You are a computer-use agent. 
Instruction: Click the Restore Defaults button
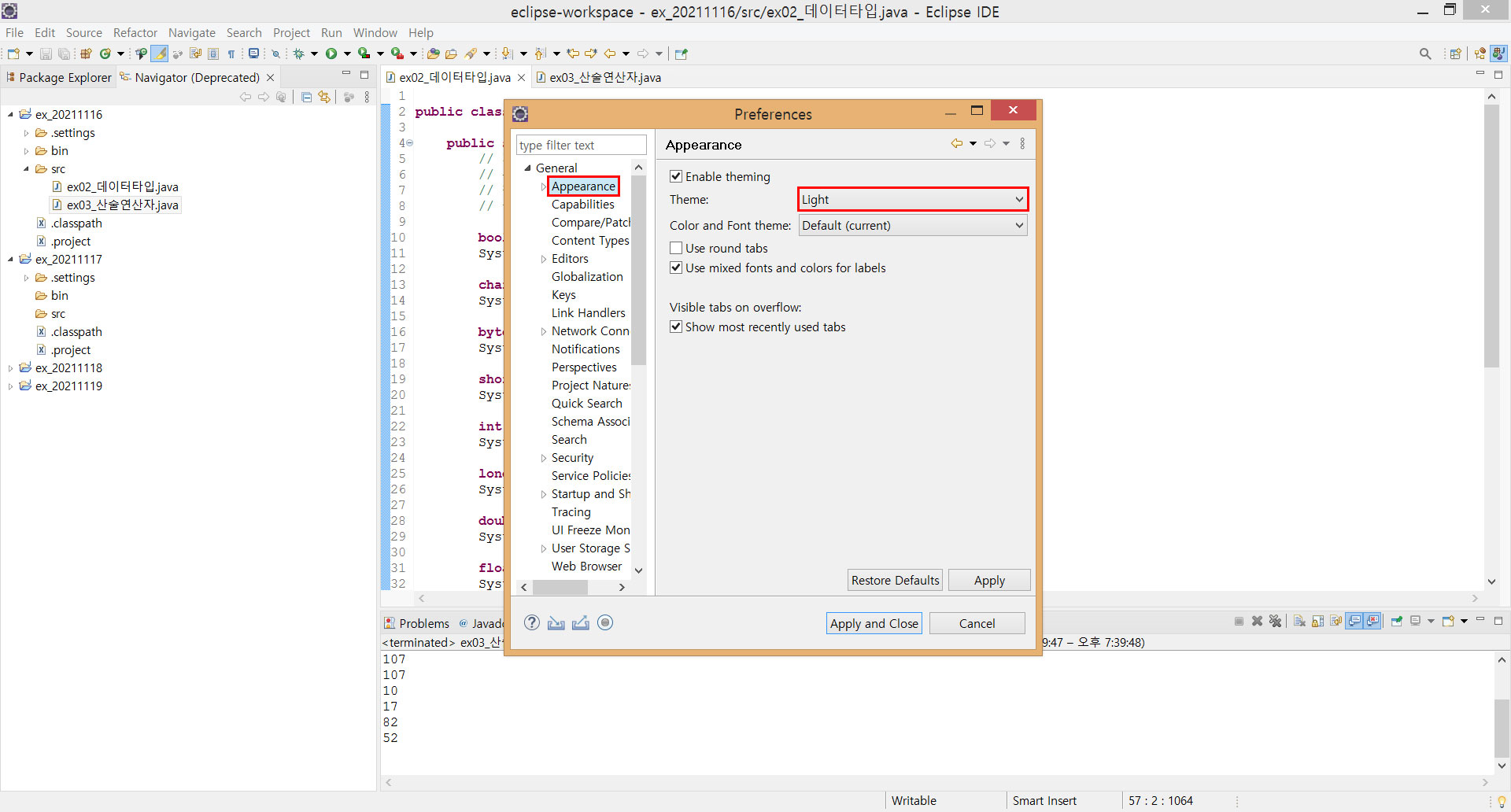coord(895,580)
